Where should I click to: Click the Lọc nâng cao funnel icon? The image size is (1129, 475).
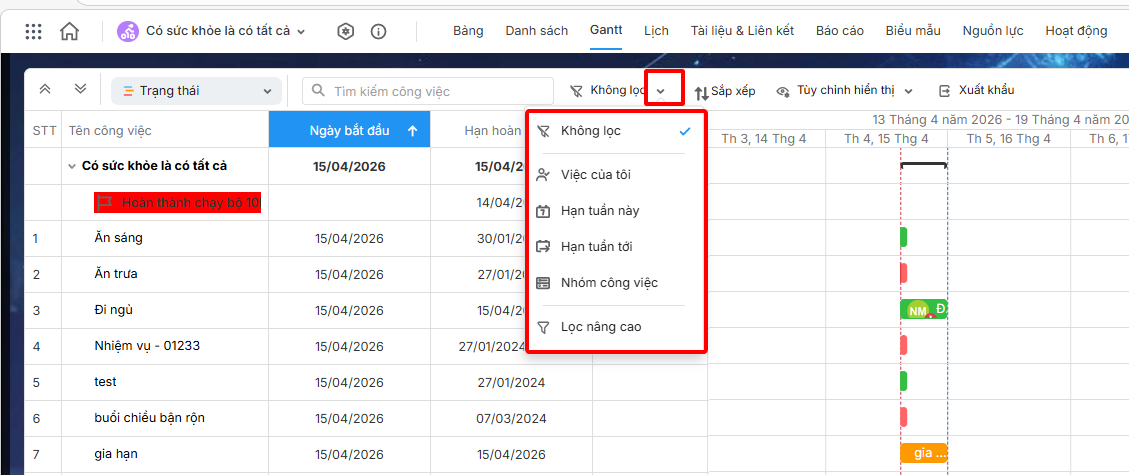pos(544,327)
